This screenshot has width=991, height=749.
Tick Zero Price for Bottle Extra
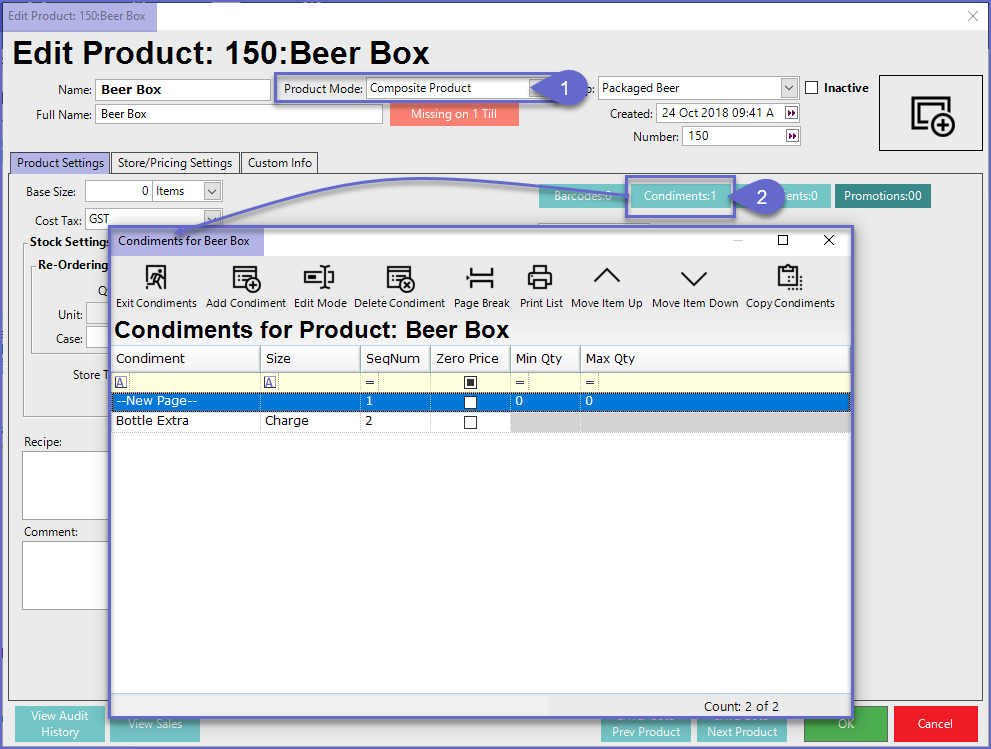(470, 422)
